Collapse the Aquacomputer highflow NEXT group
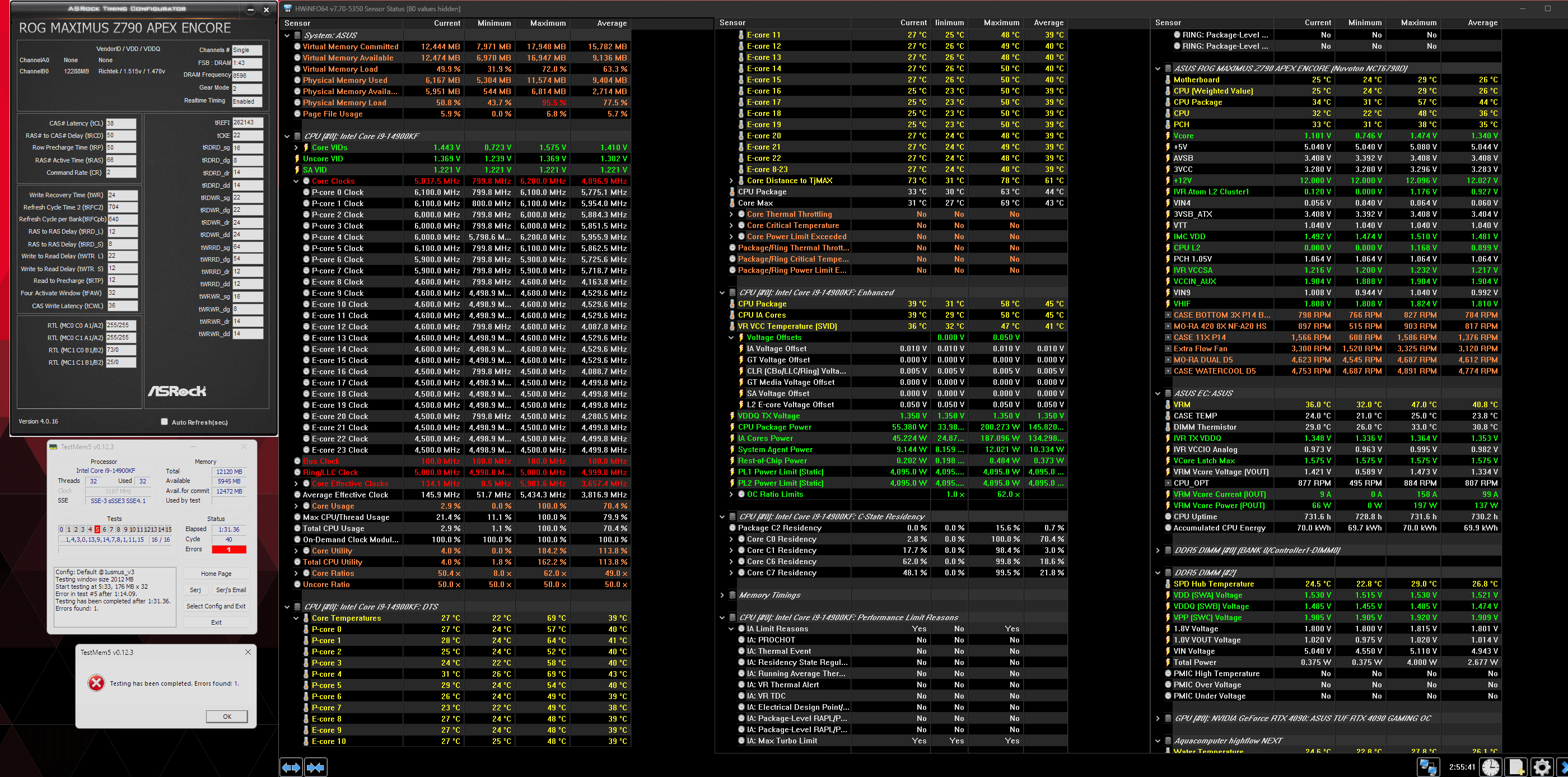Image resolution: width=1568 pixels, height=777 pixels. [1158, 741]
